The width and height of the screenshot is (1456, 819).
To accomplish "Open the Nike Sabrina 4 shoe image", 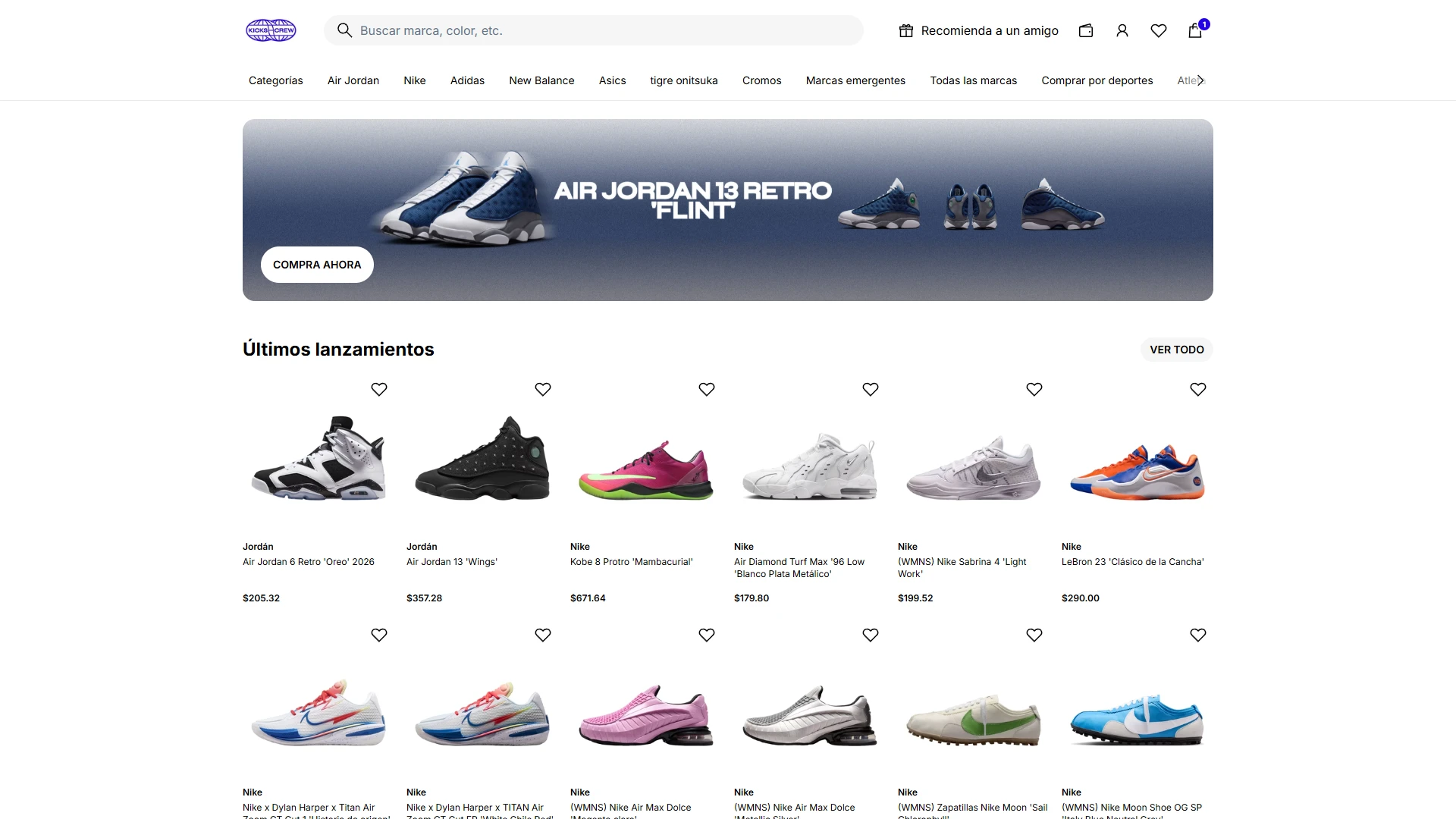I will click(x=974, y=468).
